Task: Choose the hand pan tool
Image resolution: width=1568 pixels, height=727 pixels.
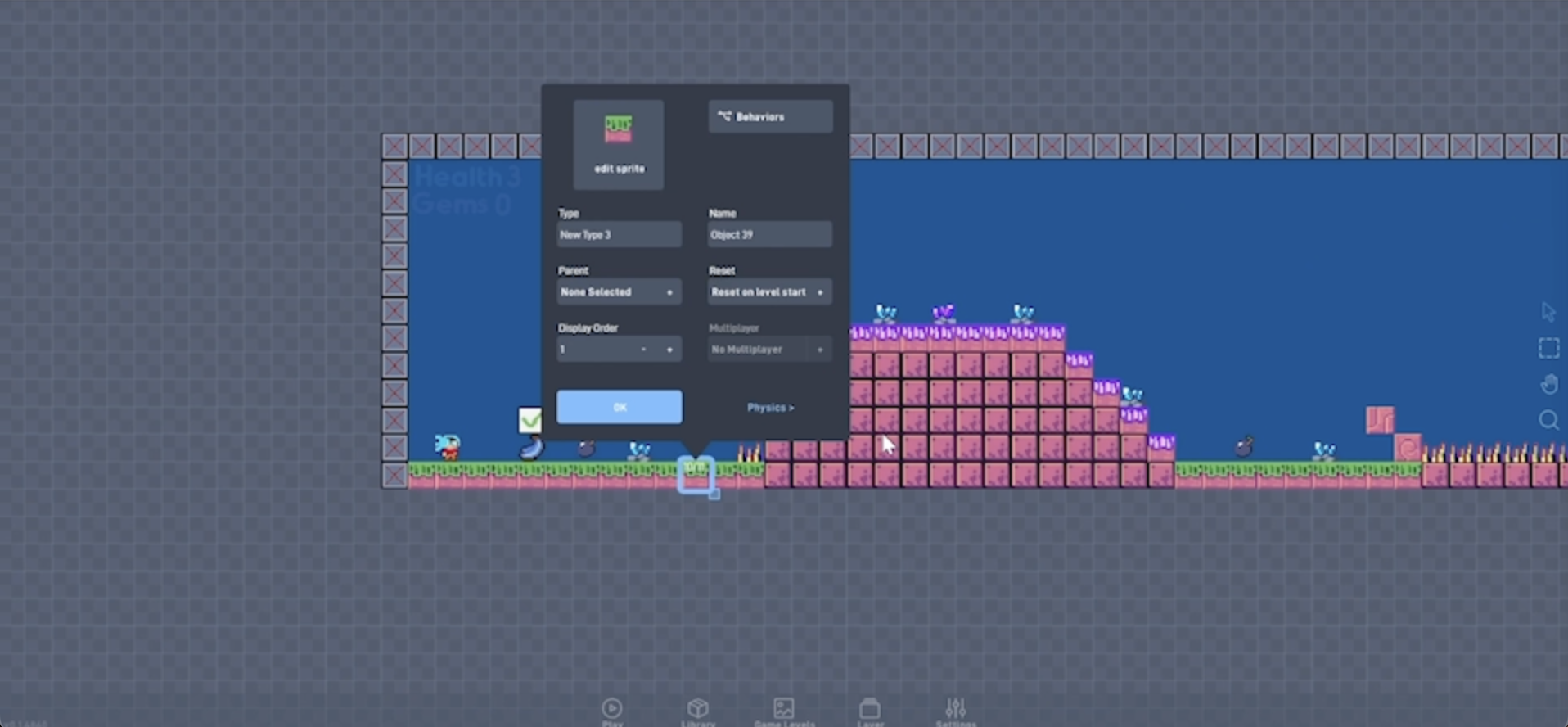Action: pyautogui.click(x=1548, y=384)
